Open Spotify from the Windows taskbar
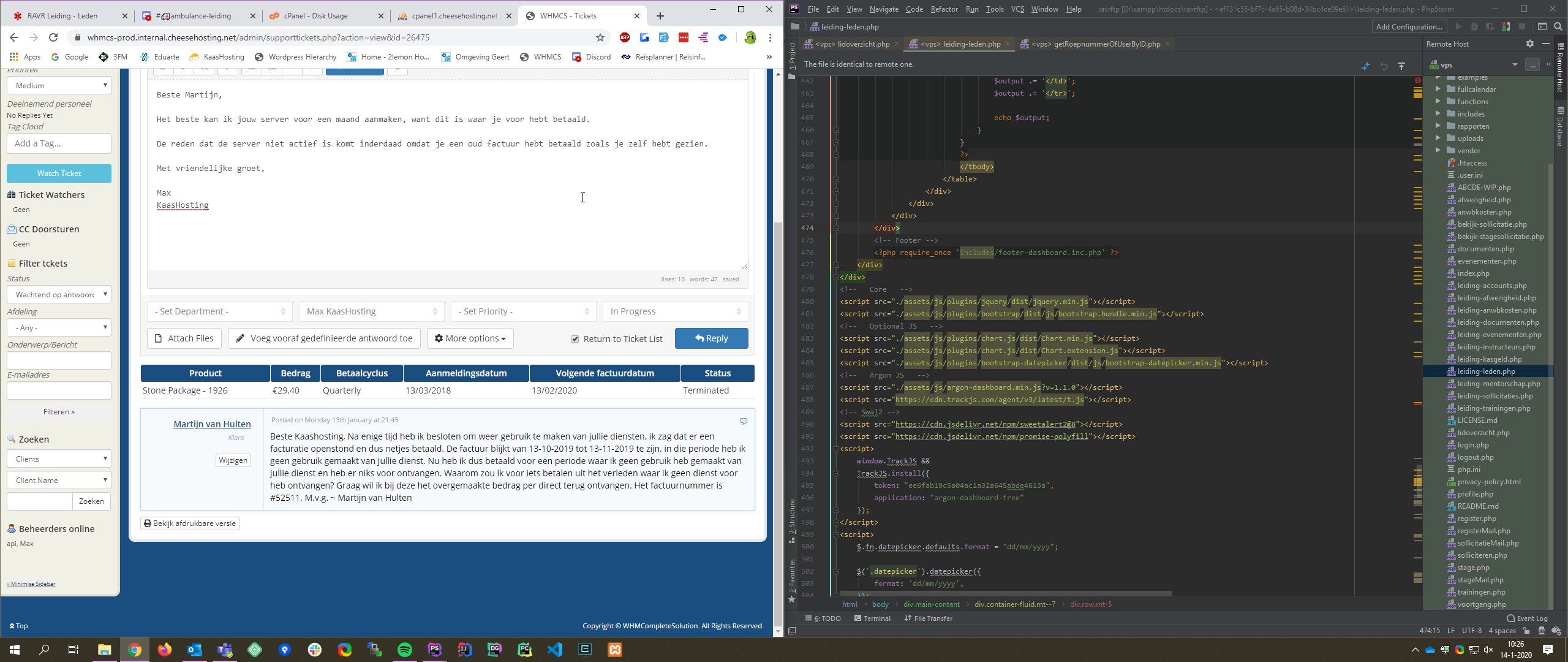This screenshot has width=1568, height=662. click(405, 650)
